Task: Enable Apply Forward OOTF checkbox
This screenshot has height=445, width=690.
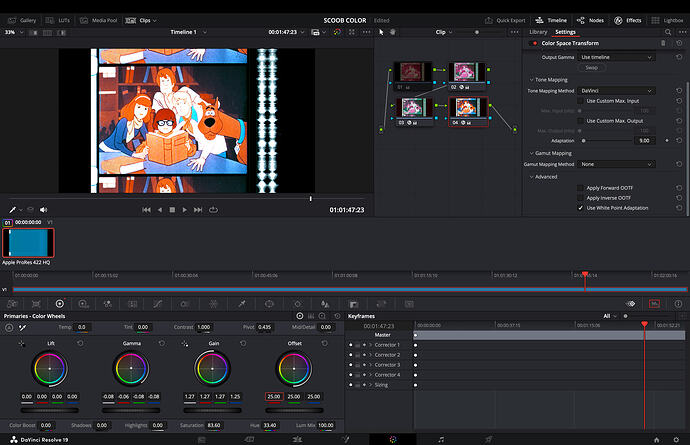Action: point(580,187)
